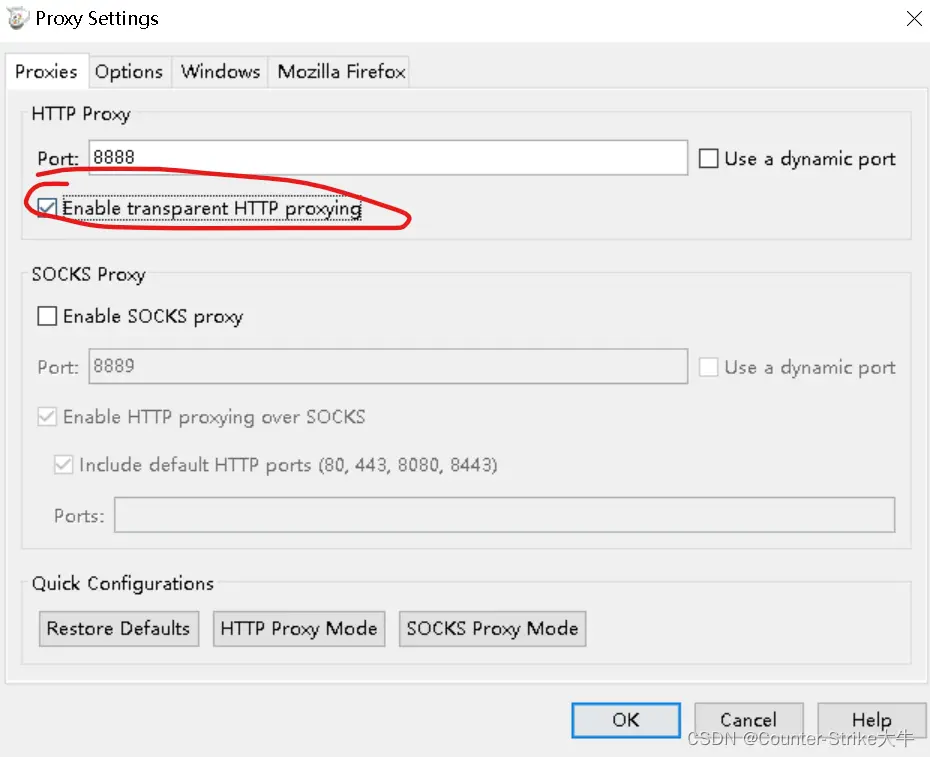Toggle Include default HTTP ports checkbox
Viewport: 930px width, 757px height.
click(x=63, y=465)
